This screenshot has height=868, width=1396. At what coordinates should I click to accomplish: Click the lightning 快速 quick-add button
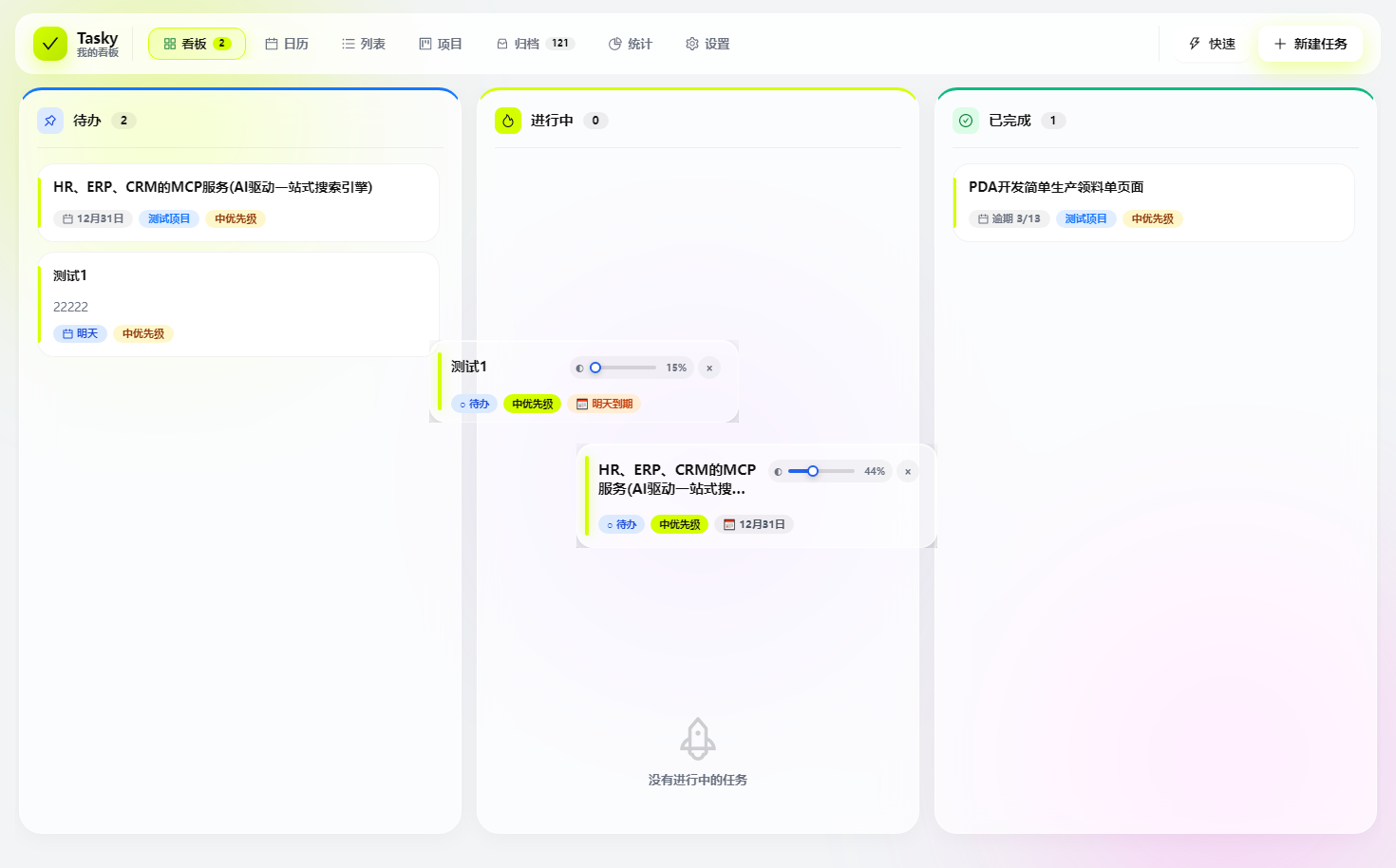(1212, 44)
